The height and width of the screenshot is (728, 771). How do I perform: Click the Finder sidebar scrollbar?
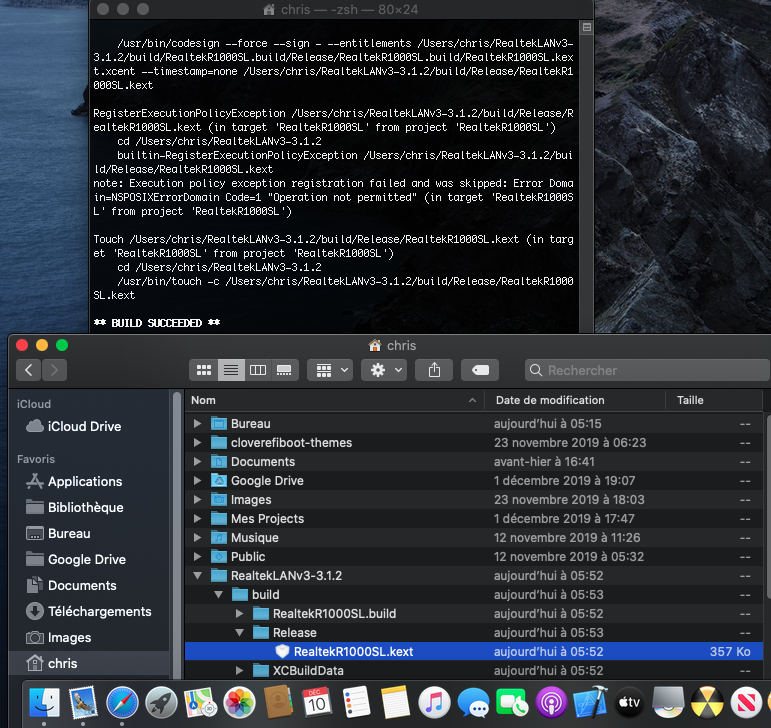(x=177, y=535)
